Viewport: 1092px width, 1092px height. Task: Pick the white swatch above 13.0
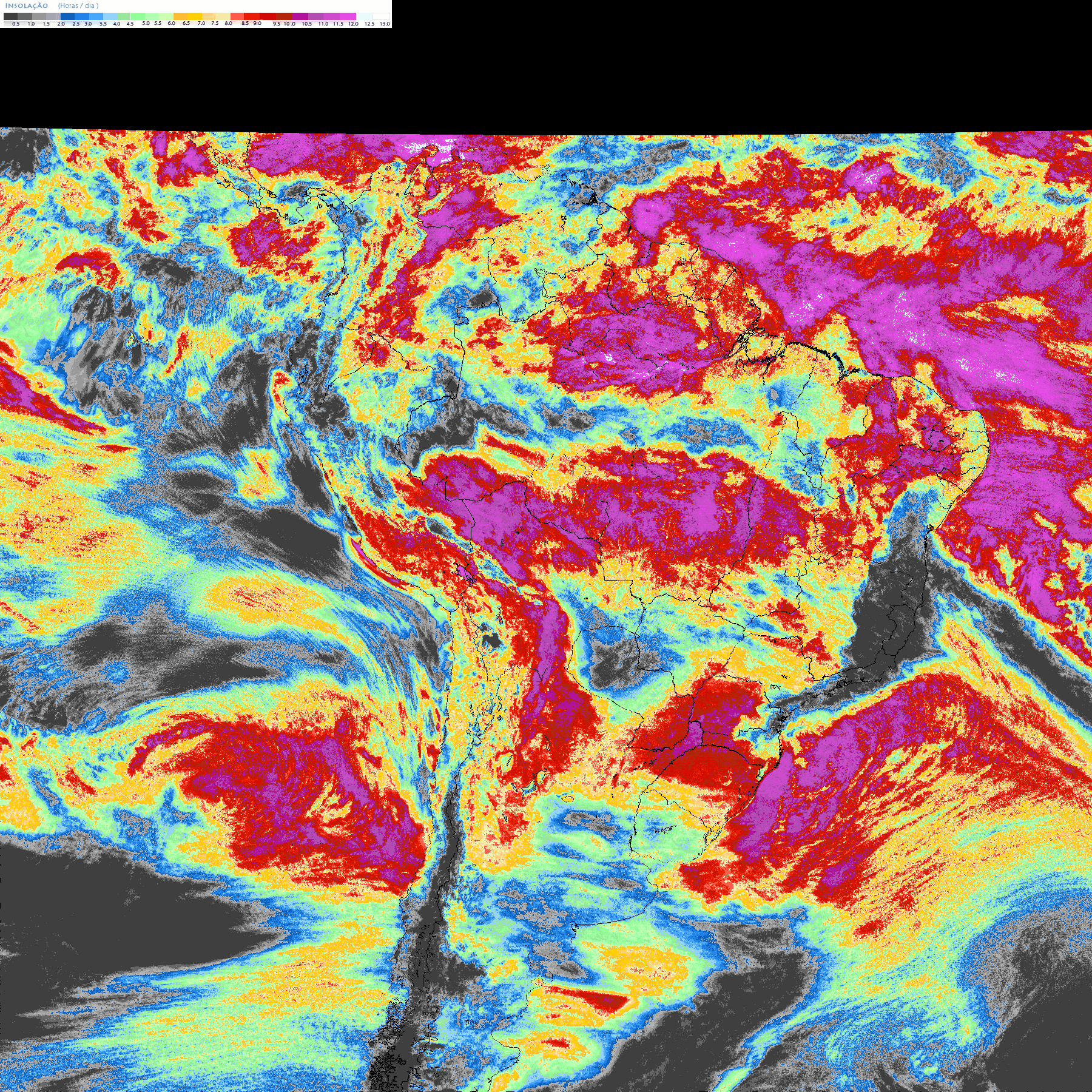[381, 16]
